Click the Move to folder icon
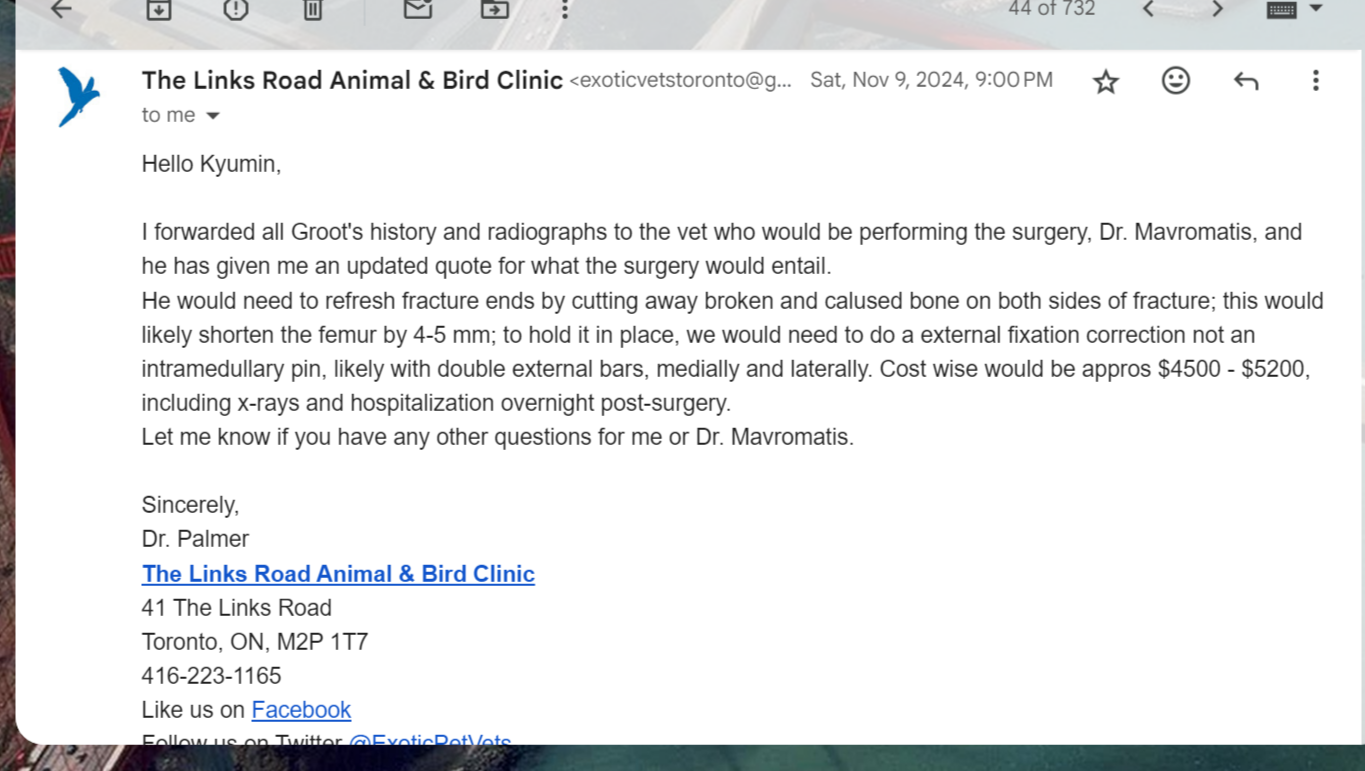The width and height of the screenshot is (1365, 771). click(x=495, y=10)
